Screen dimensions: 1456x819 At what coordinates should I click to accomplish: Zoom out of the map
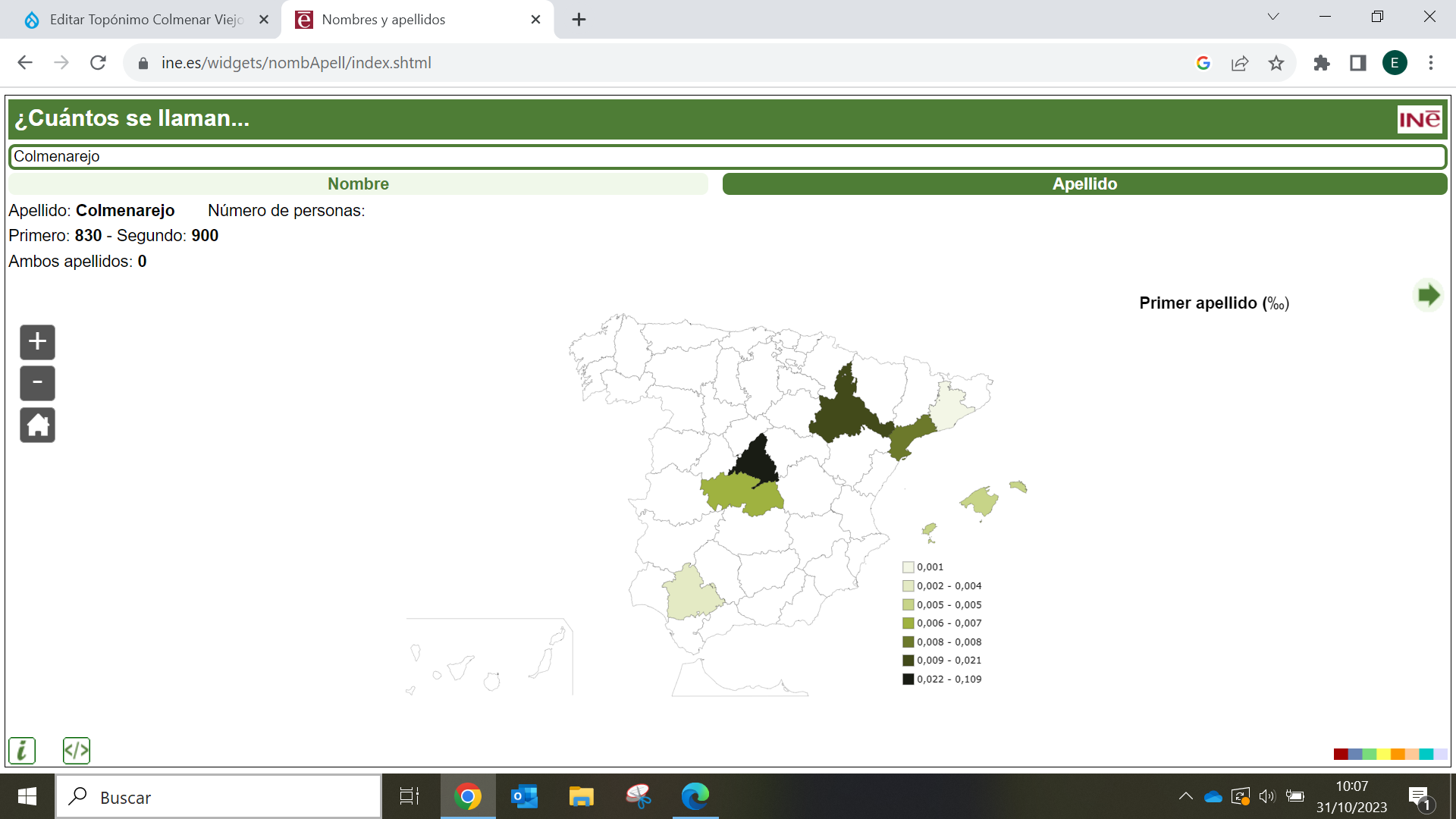click(x=37, y=383)
